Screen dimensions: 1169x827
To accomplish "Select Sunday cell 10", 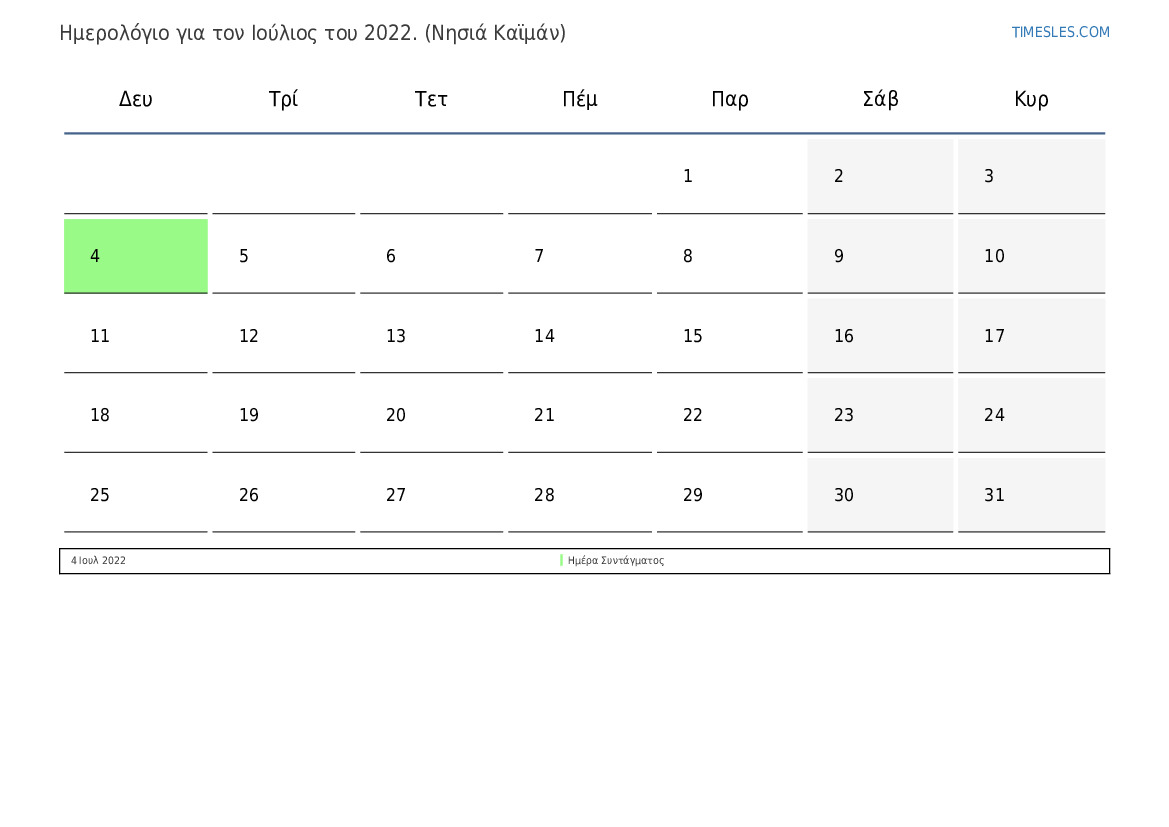I will point(1031,256).
